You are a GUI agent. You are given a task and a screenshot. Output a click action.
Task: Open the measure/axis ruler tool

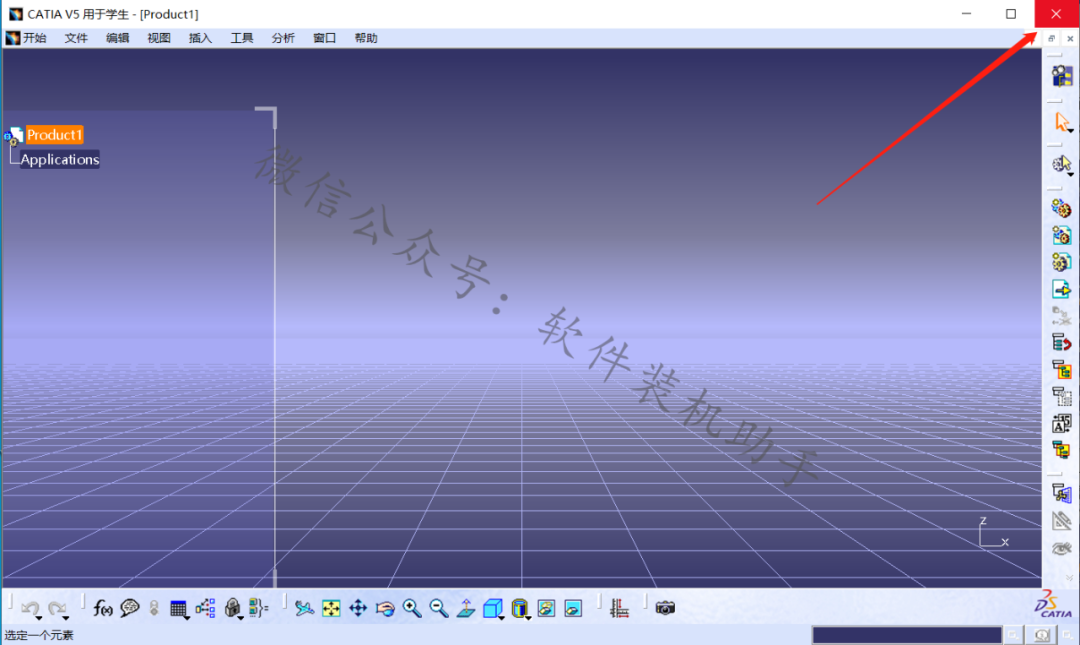pos(619,608)
